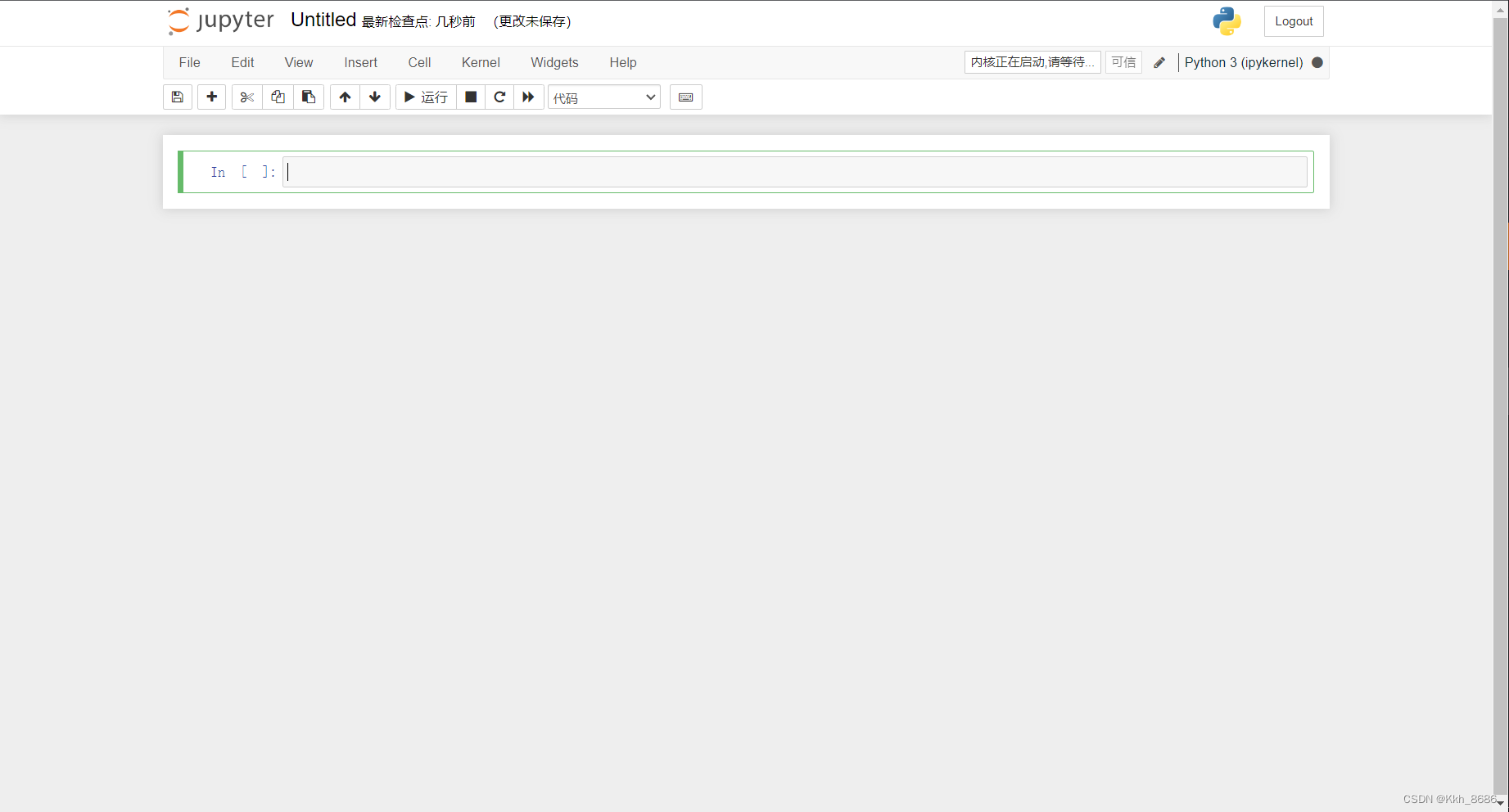Image resolution: width=1509 pixels, height=812 pixels.
Task: Click the Python logo icon
Action: (x=1227, y=21)
